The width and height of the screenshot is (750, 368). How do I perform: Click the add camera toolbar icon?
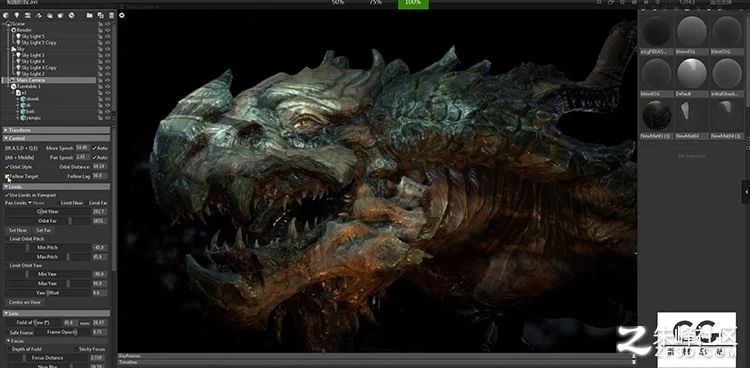pyautogui.click(x=28, y=15)
